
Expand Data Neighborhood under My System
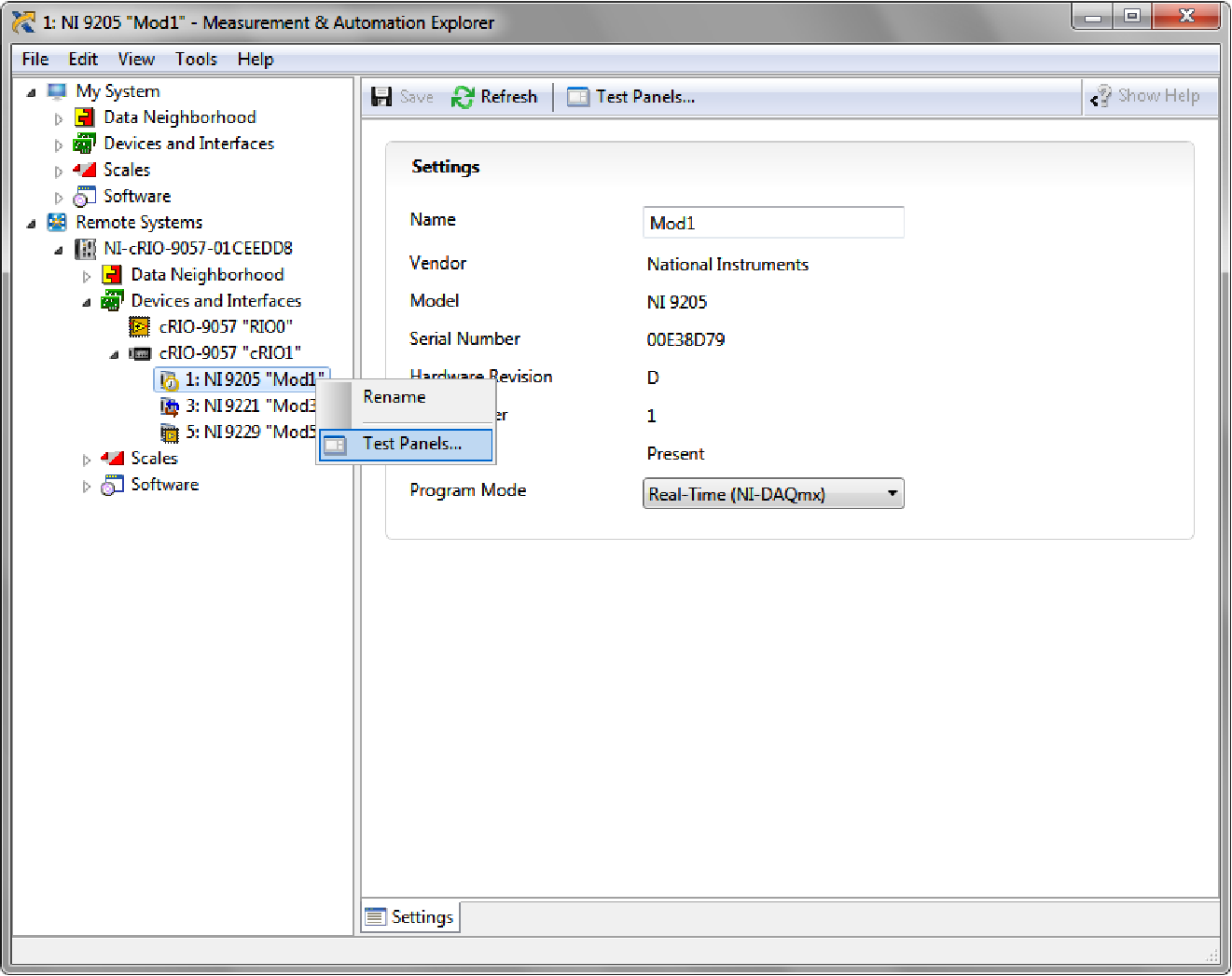pos(59,118)
